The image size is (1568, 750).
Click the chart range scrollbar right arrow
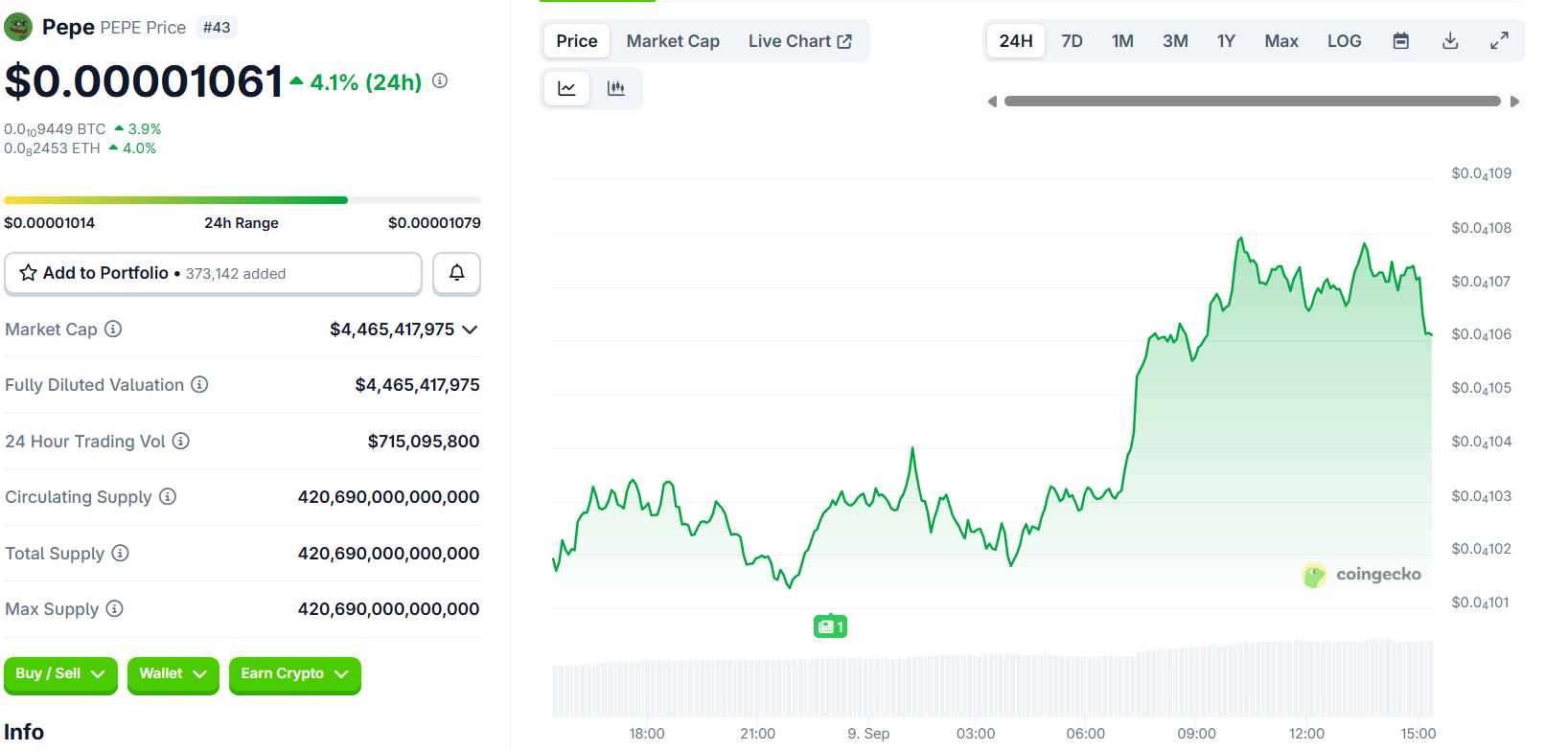[1514, 102]
